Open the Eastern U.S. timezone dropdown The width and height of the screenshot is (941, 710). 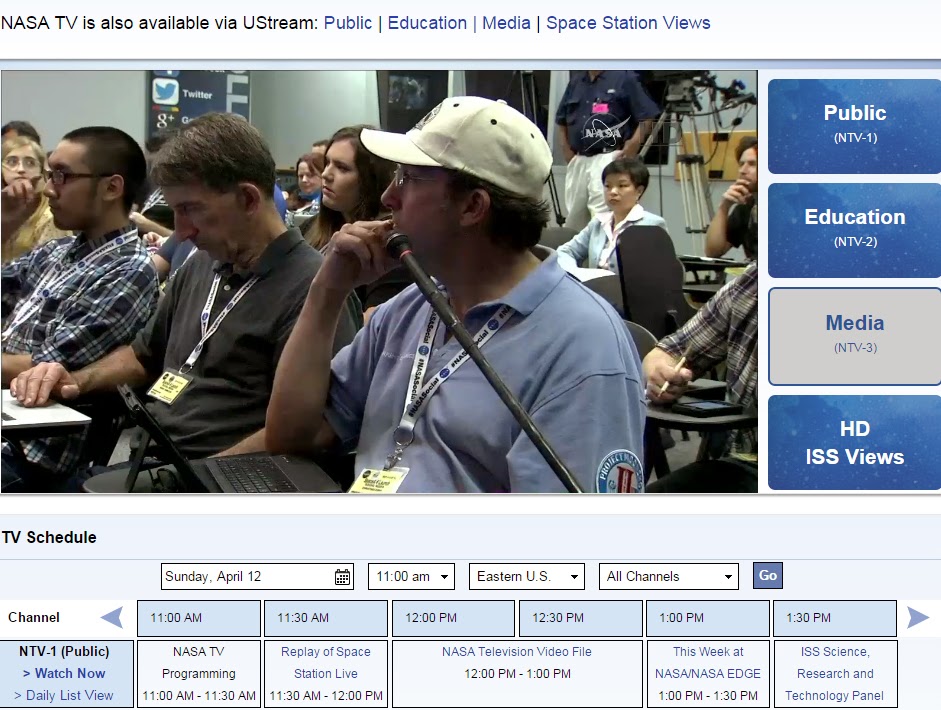point(527,577)
